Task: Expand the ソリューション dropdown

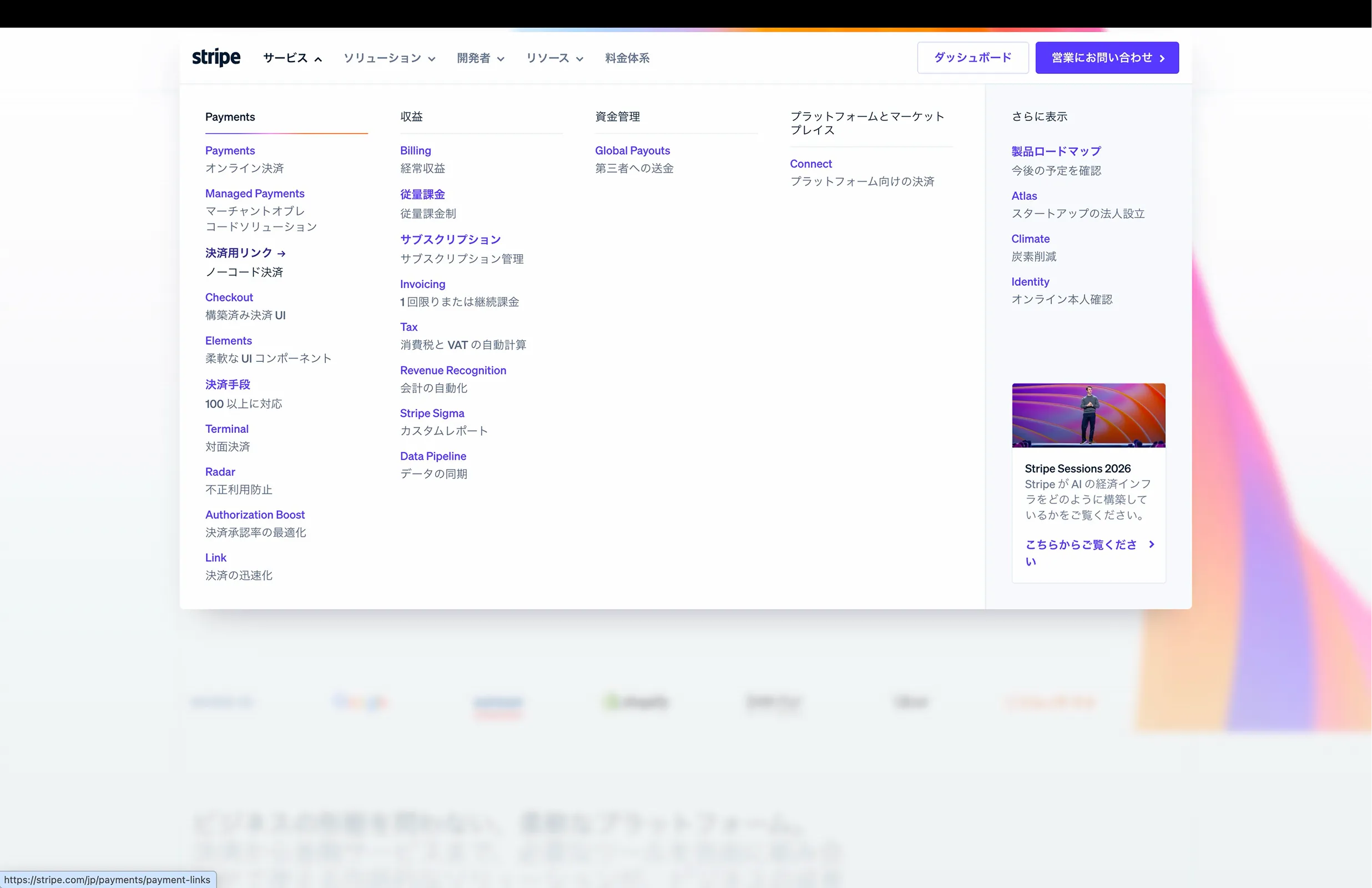Action: [x=389, y=58]
